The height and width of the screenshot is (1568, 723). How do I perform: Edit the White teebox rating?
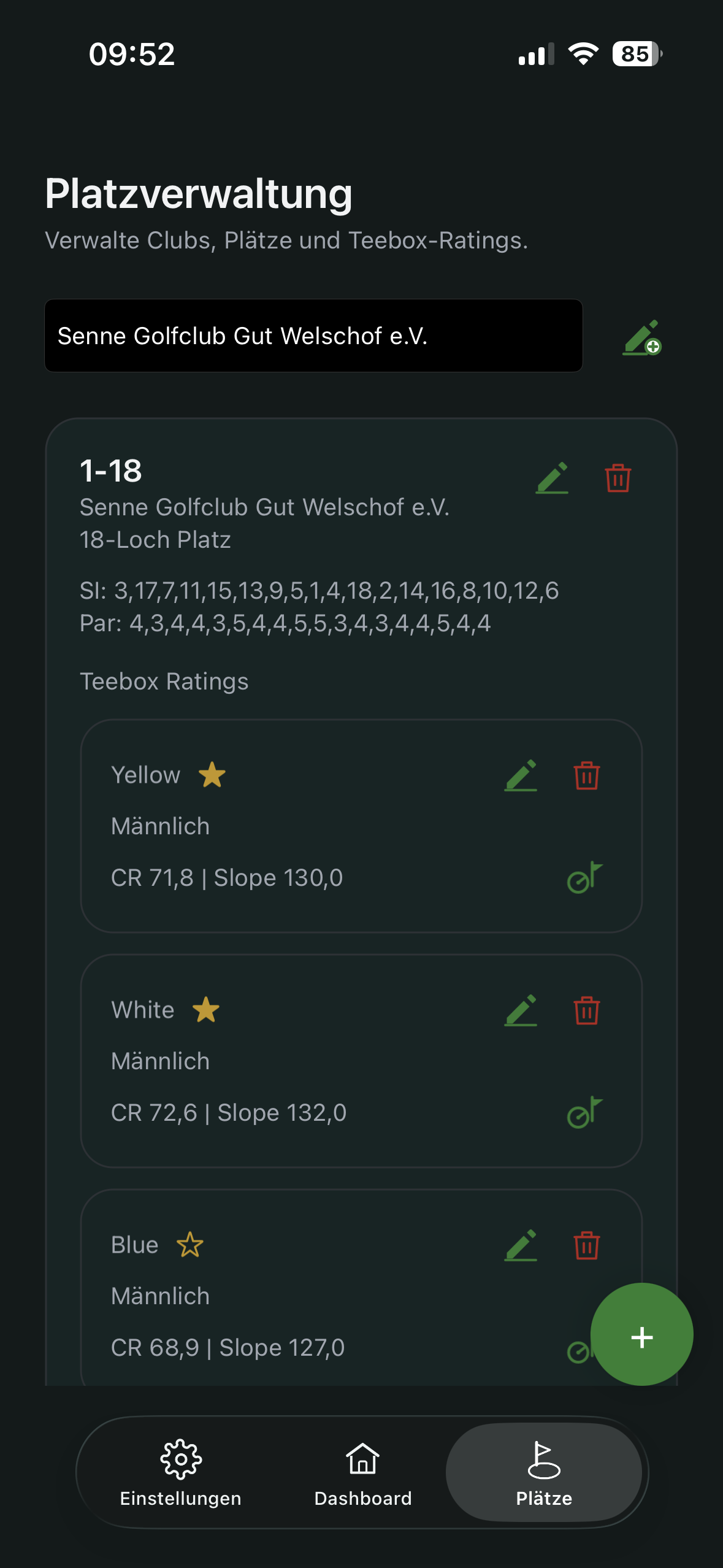(521, 1010)
